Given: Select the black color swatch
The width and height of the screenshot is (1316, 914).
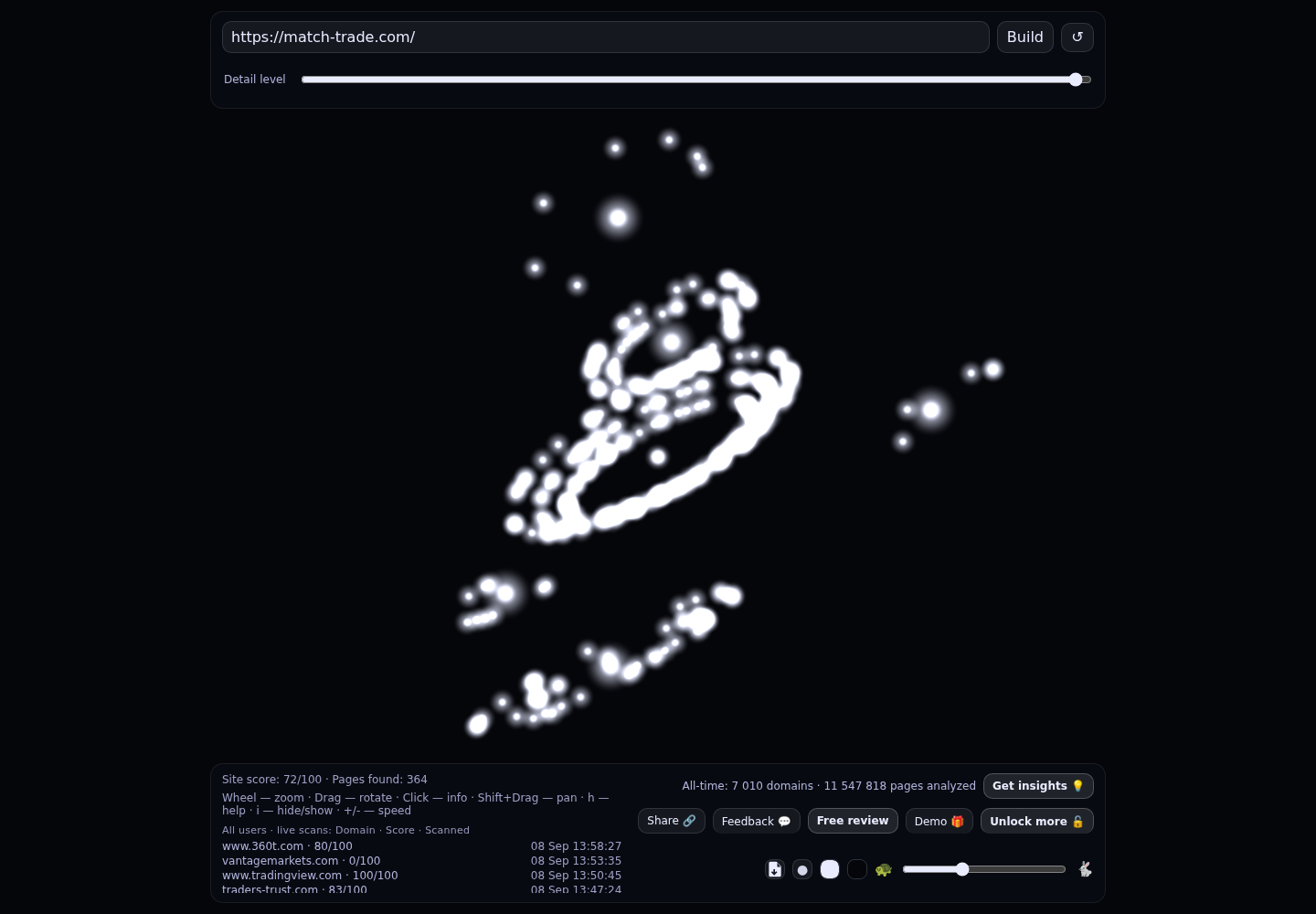Looking at the screenshot, I should coord(857,869).
